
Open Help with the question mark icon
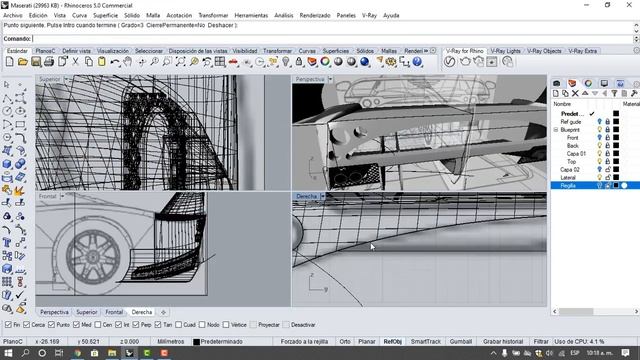tap(417, 62)
